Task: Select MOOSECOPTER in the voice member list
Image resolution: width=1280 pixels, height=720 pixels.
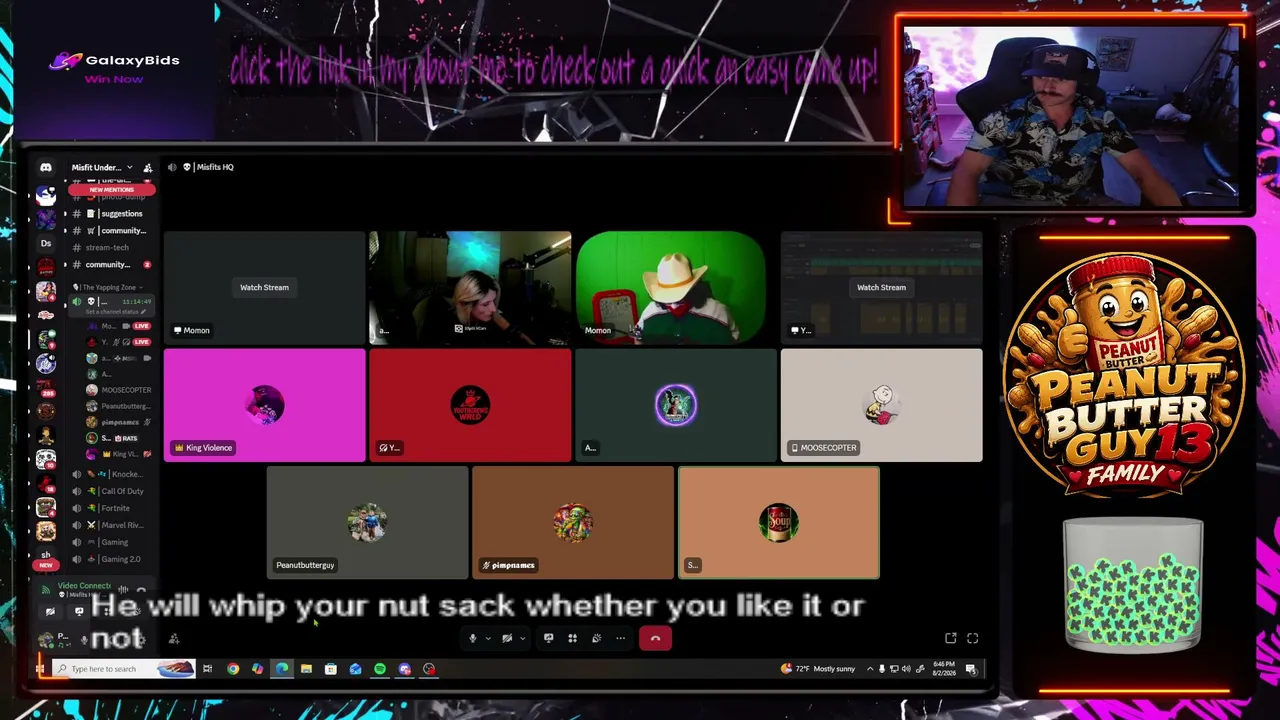Action: coord(119,390)
